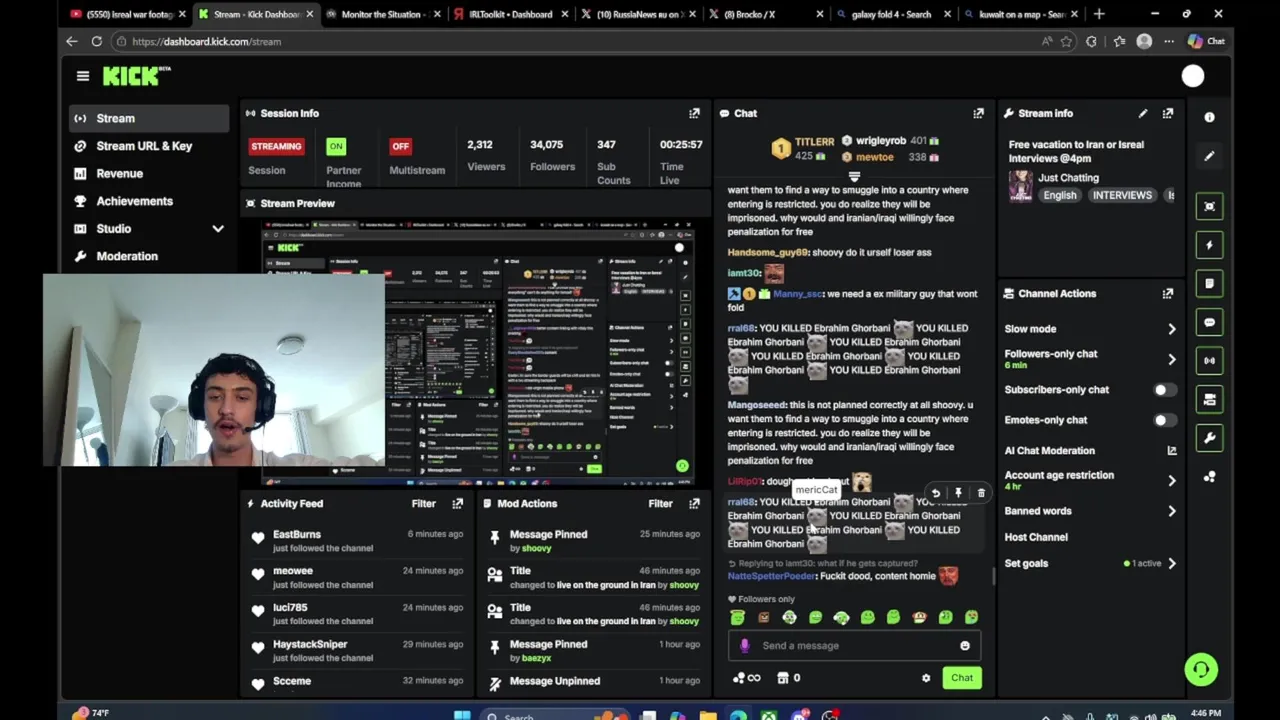Pop out the Session Info panel
Image resolution: width=1280 pixels, height=720 pixels.
pos(694,114)
